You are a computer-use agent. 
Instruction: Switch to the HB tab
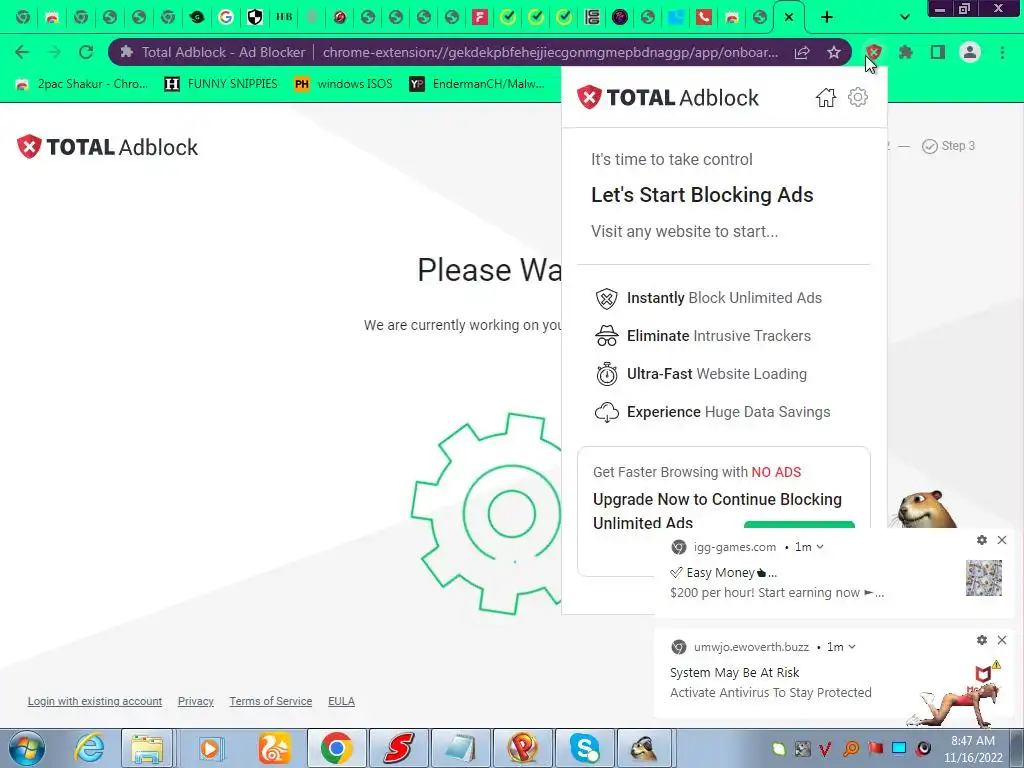point(284,17)
